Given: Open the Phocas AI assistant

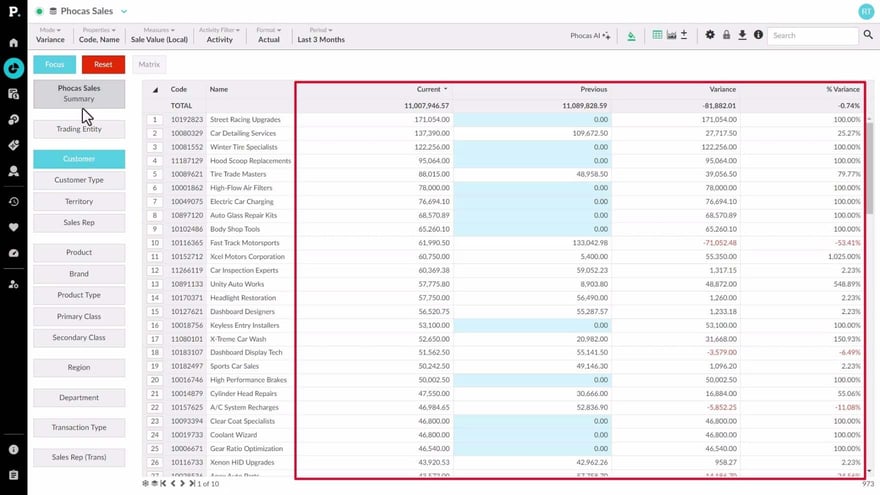Looking at the screenshot, I should [x=589, y=35].
